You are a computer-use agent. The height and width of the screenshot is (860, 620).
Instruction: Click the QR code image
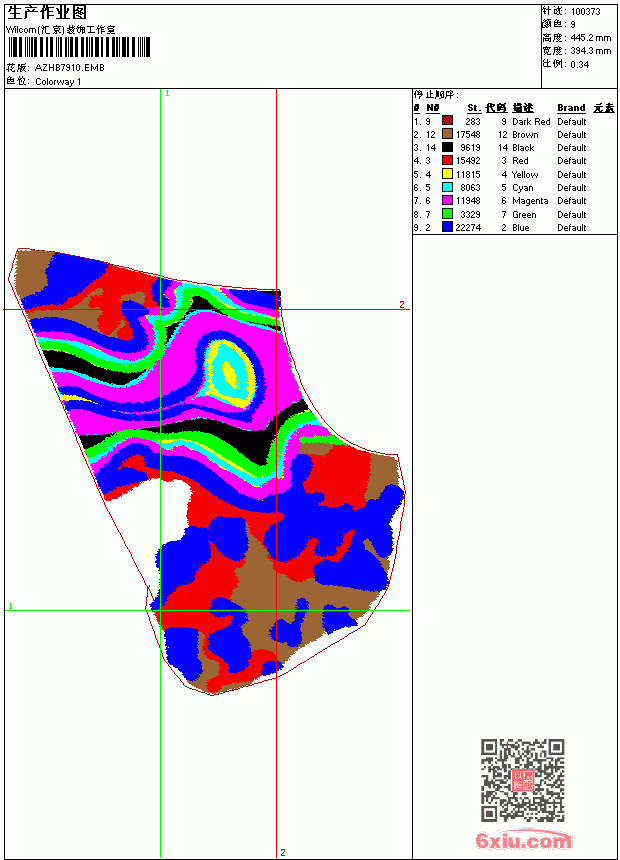(523, 780)
